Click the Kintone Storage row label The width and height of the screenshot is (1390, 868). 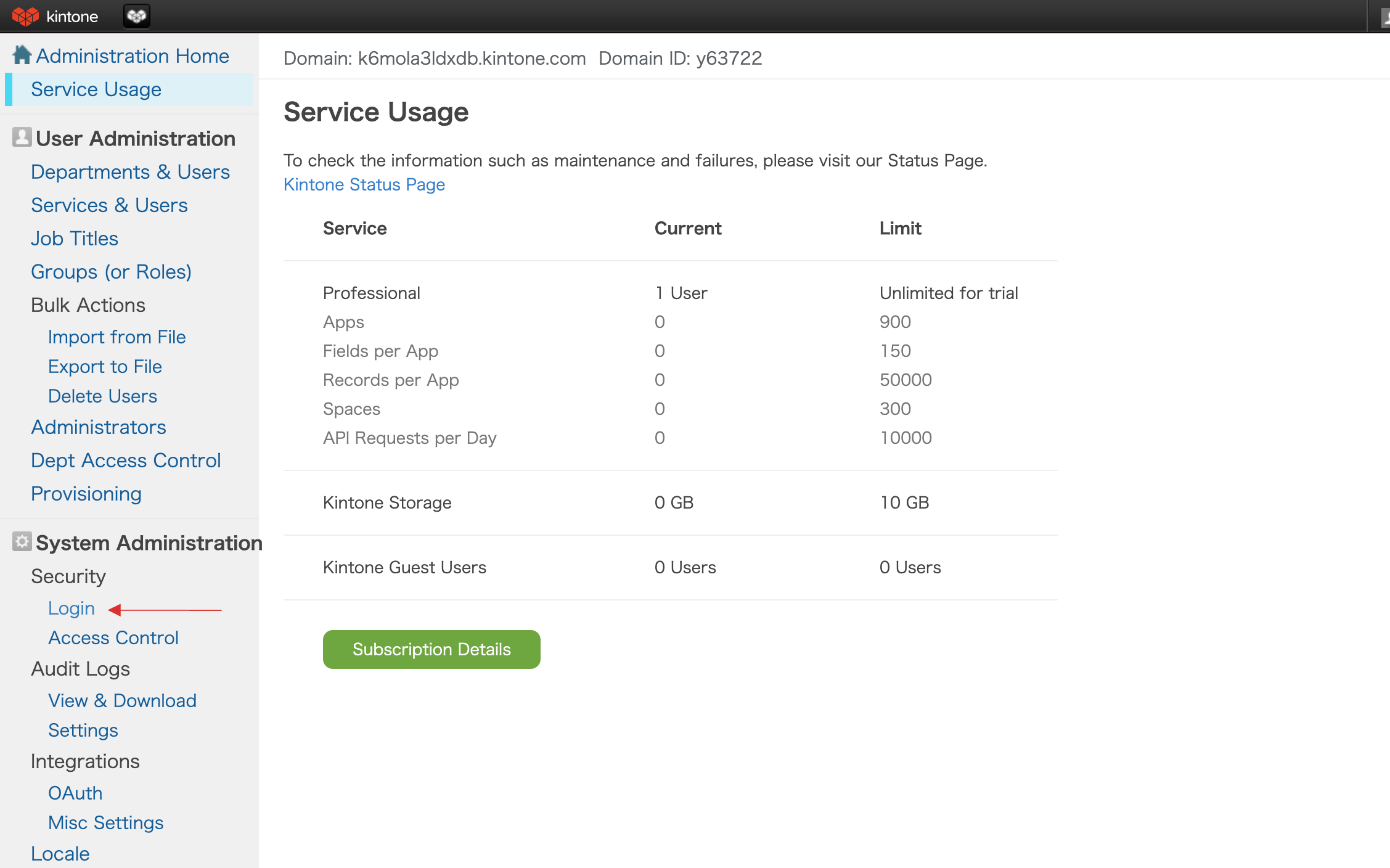387,502
